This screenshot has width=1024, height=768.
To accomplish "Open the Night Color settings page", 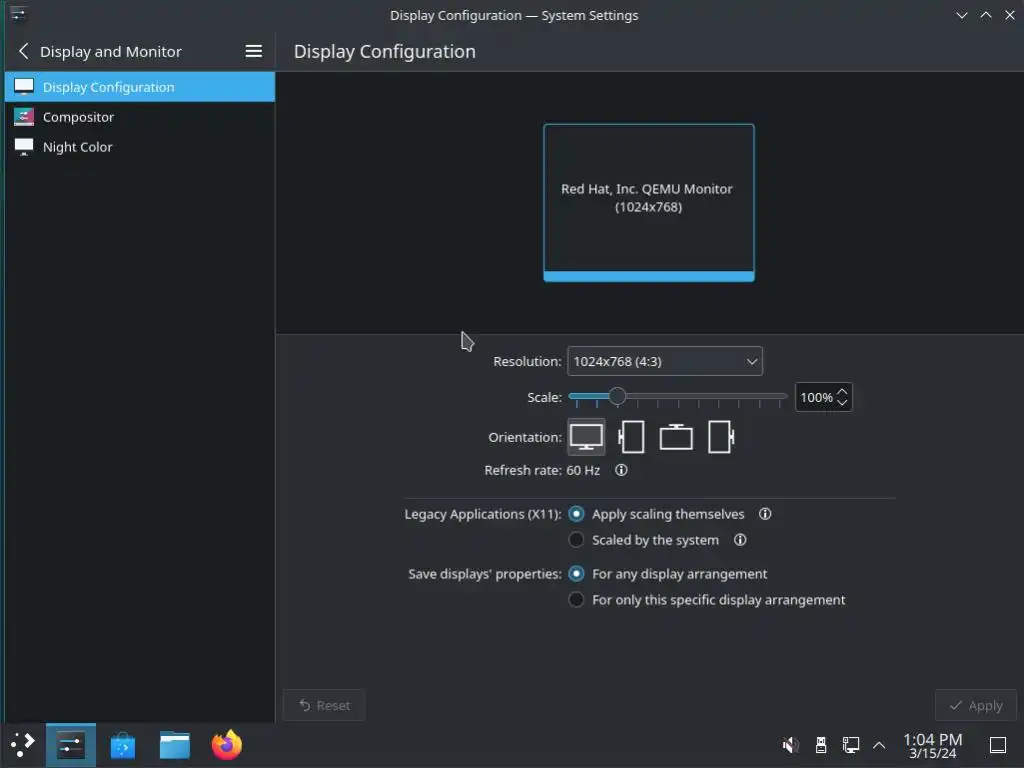I will (140, 147).
